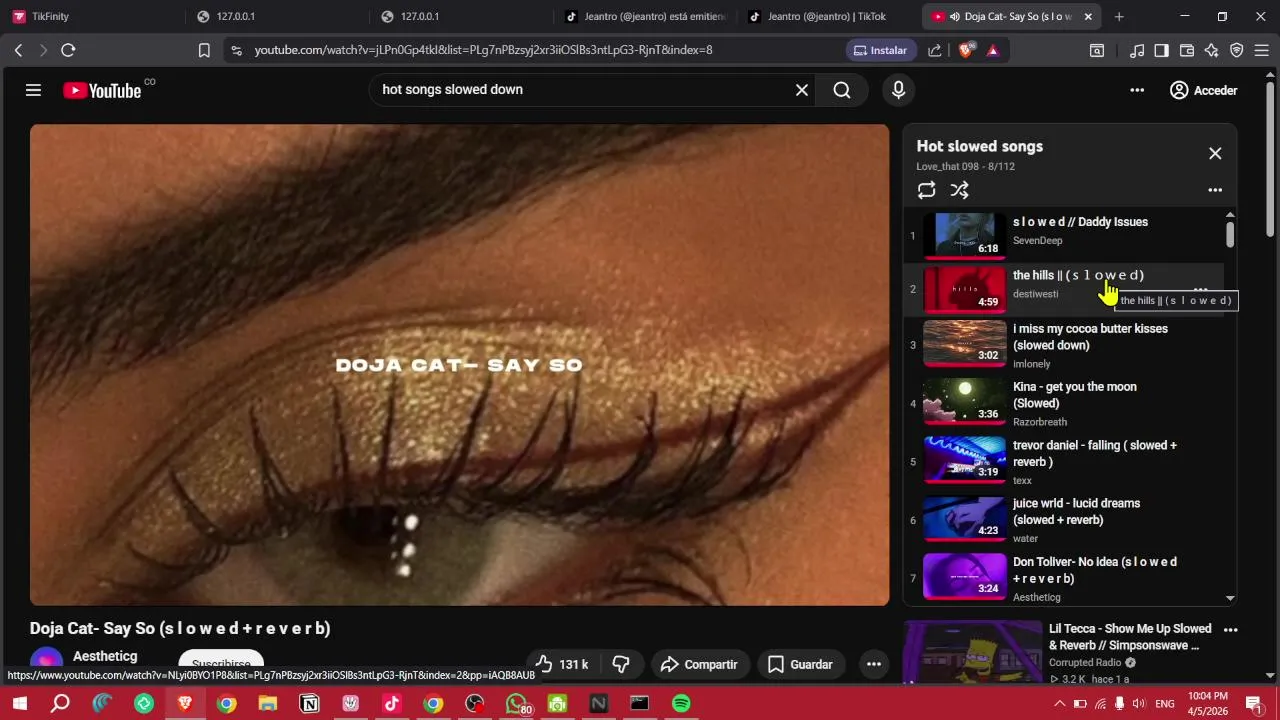Open the ENG language switcher
The height and width of the screenshot is (720, 1280).
1165,704
